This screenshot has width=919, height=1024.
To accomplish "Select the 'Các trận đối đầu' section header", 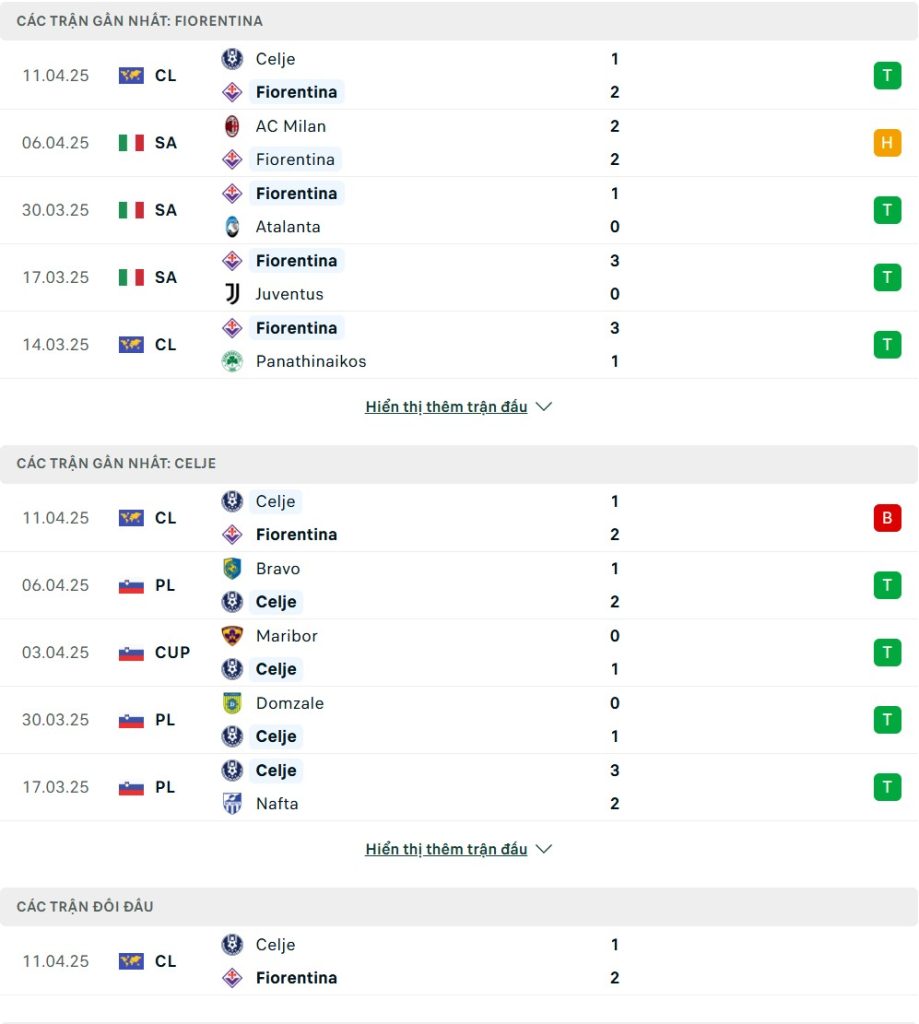I will (459, 906).
